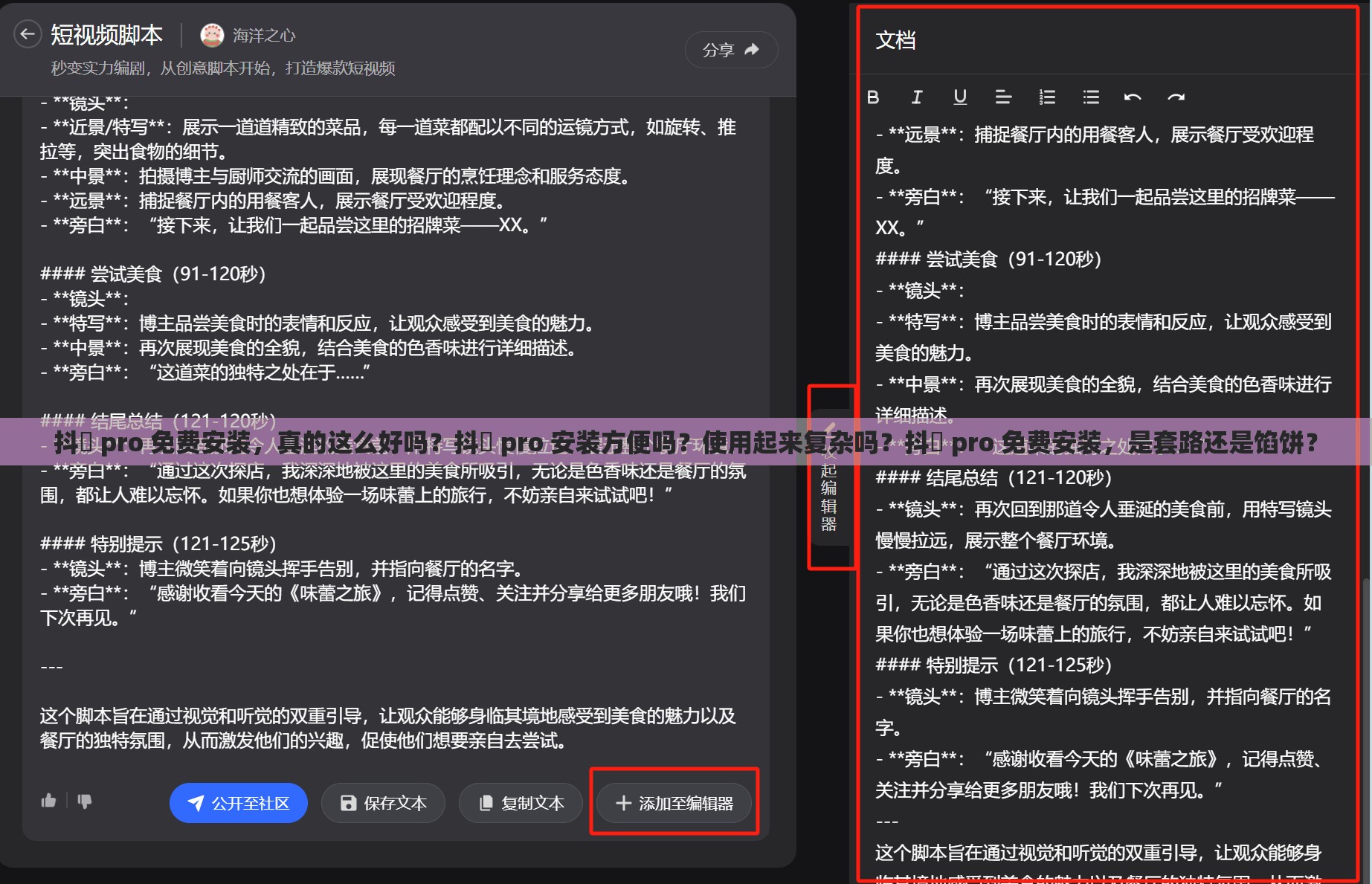Click the back arrow next to 短视频脚本
Image resolution: width=1372 pixels, height=884 pixels.
[x=28, y=34]
